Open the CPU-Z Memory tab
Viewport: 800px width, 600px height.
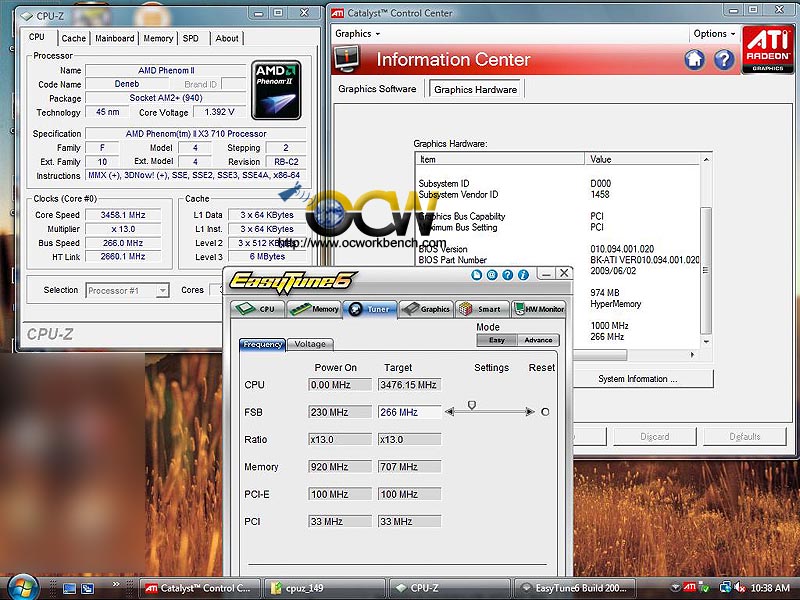pyautogui.click(x=158, y=38)
